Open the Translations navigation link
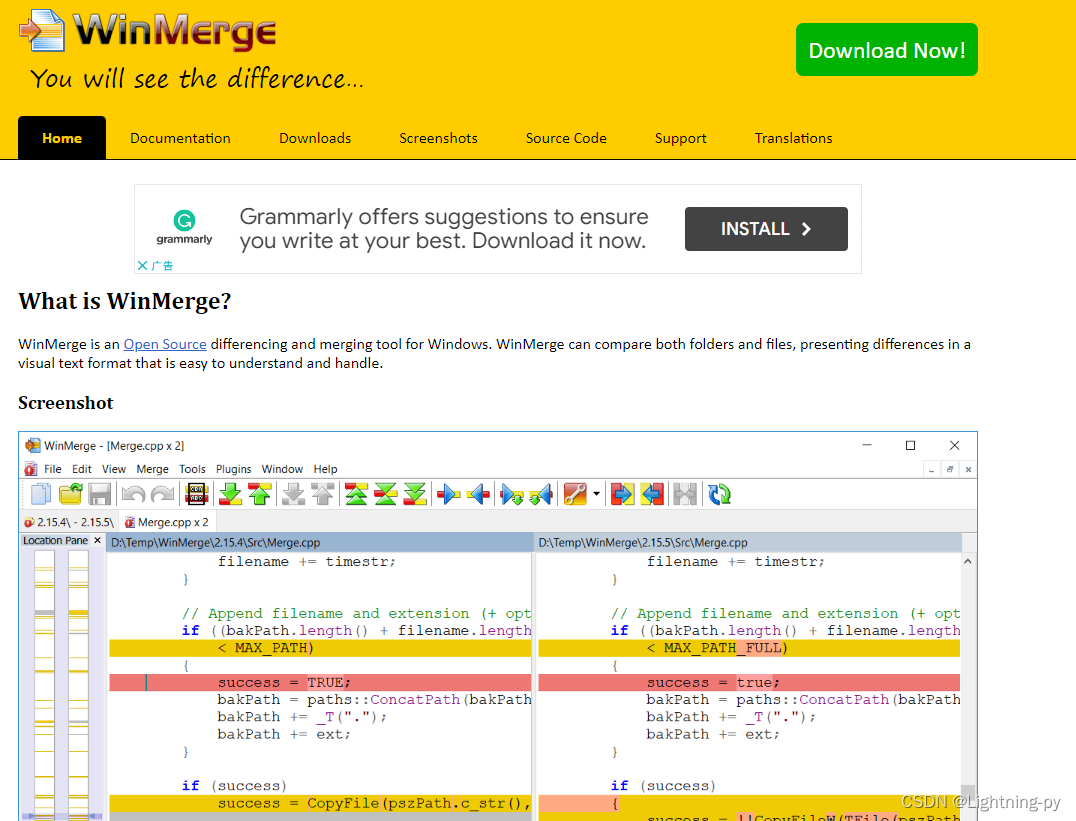Image resolution: width=1076 pixels, height=821 pixels. coord(793,138)
